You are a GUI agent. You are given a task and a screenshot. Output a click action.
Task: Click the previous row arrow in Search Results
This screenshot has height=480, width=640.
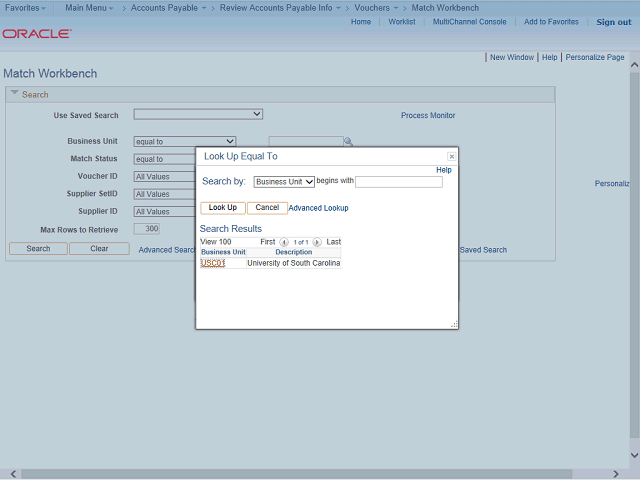coord(284,242)
